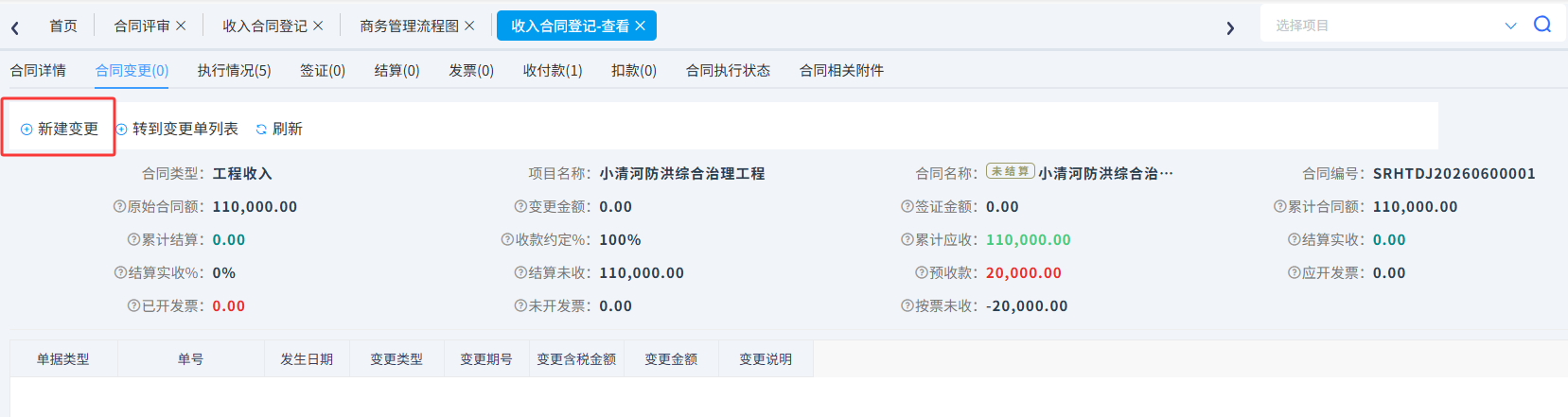Click the 单号 column header
The height and width of the screenshot is (417, 1568).
[190, 359]
